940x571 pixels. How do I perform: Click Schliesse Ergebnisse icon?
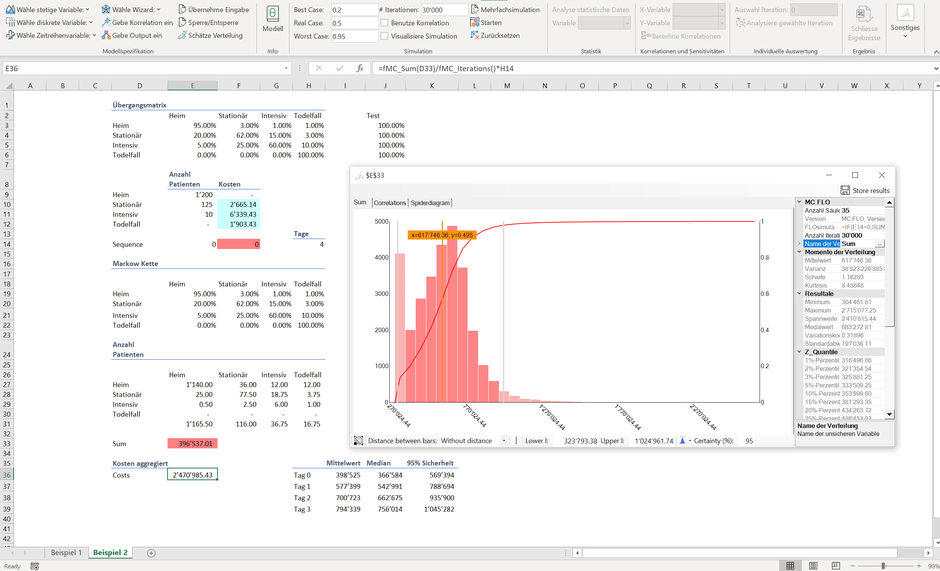pos(863,15)
